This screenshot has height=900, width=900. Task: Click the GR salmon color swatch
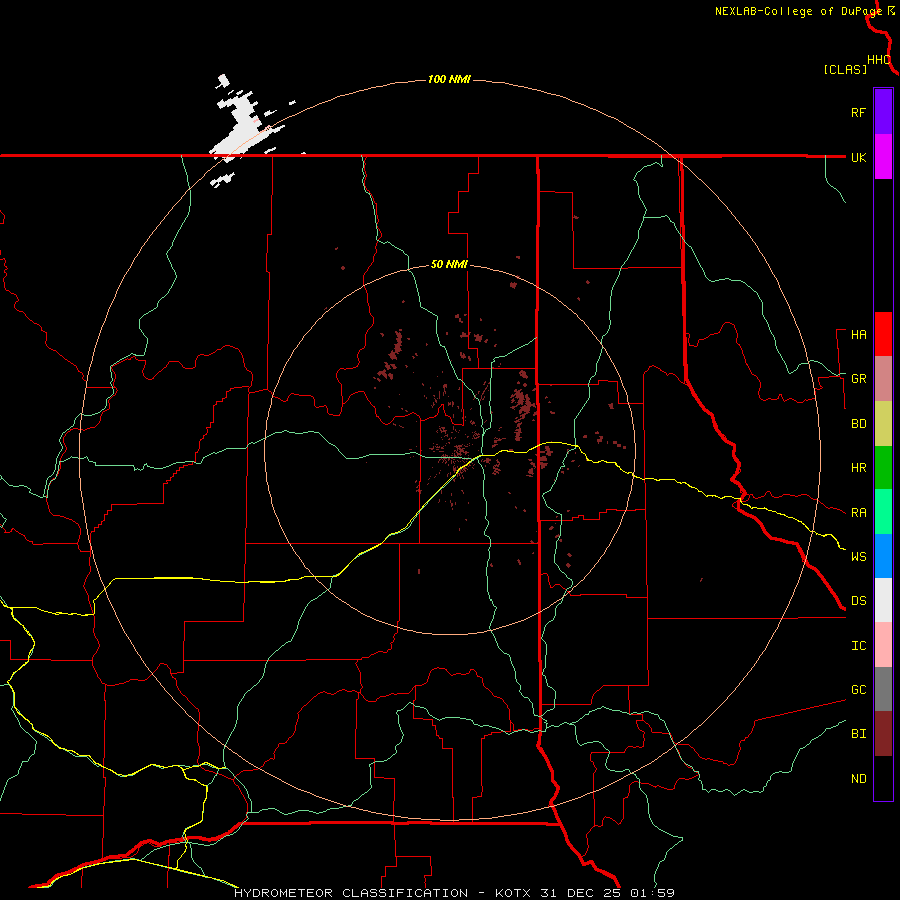tap(883, 379)
